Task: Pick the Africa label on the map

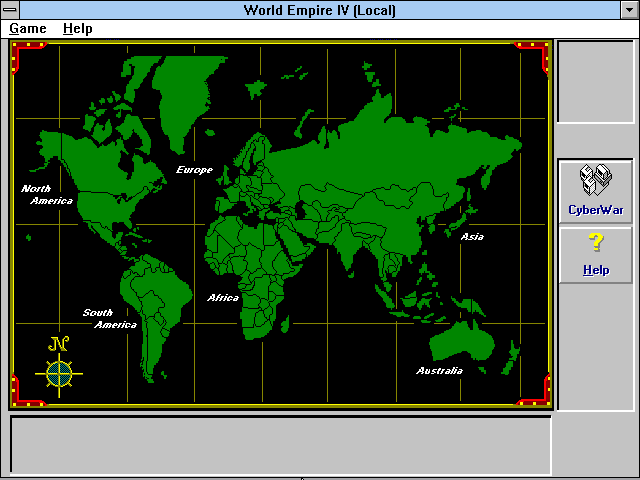Action: pos(223,298)
